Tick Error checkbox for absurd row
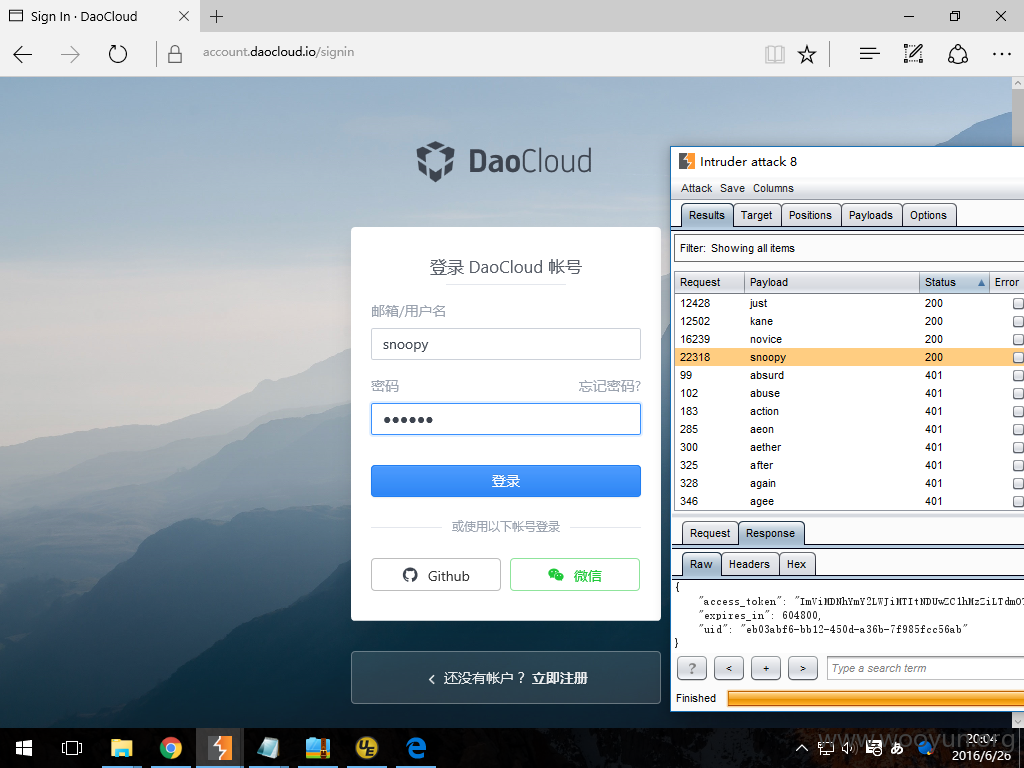Viewport: 1024px width, 768px height. click(x=1017, y=376)
